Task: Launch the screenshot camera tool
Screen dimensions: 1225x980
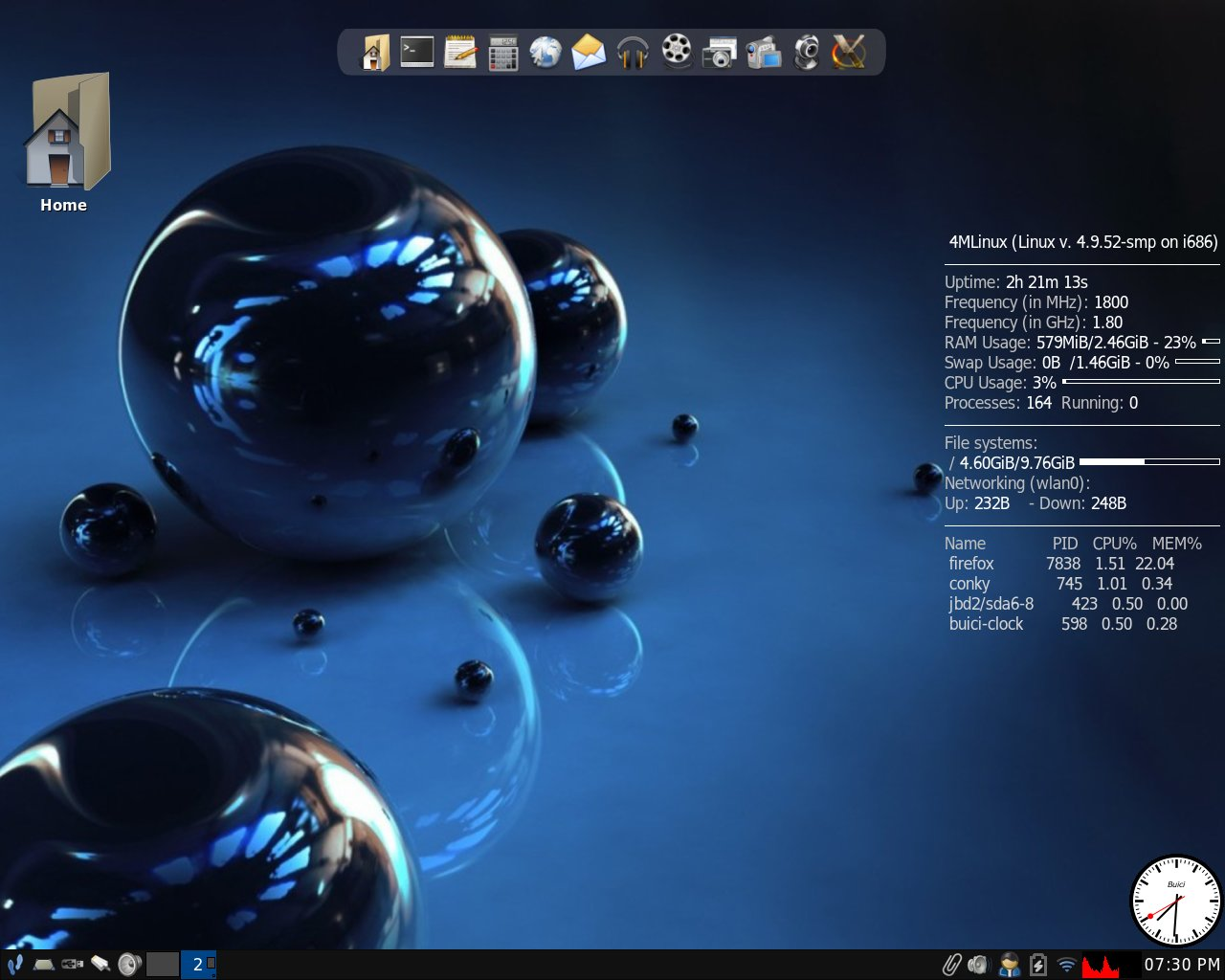Action: click(719, 52)
